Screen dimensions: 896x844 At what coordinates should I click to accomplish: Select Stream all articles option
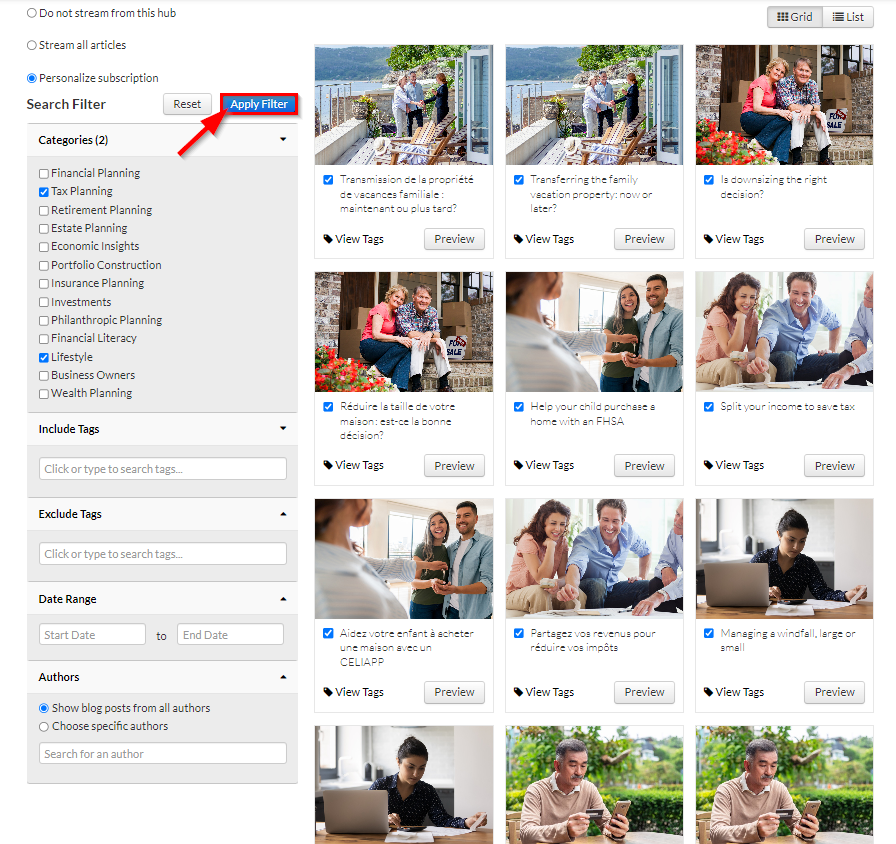click(32, 45)
